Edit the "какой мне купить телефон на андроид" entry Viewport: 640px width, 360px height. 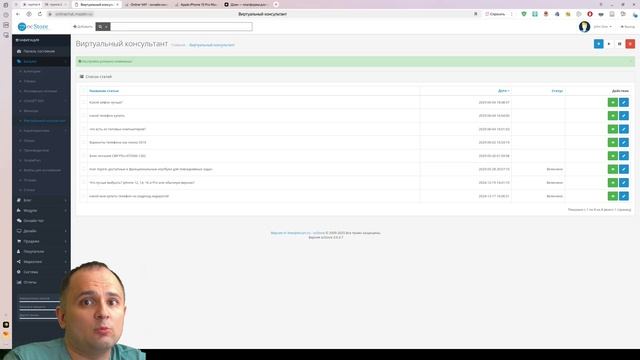pyautogui.click(x=624, y=196)
